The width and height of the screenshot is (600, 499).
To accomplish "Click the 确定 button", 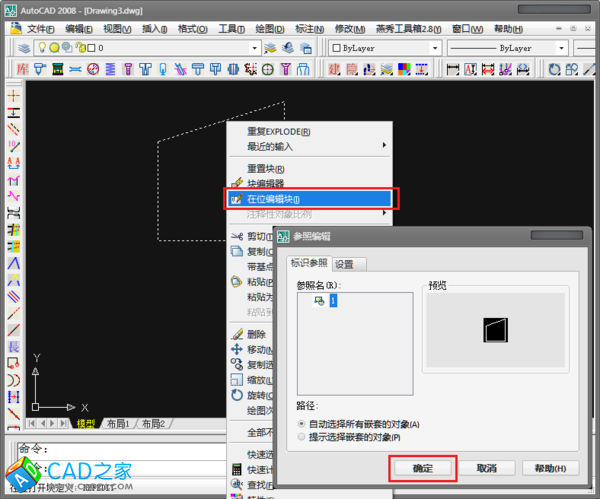I will tap(421, 468).
